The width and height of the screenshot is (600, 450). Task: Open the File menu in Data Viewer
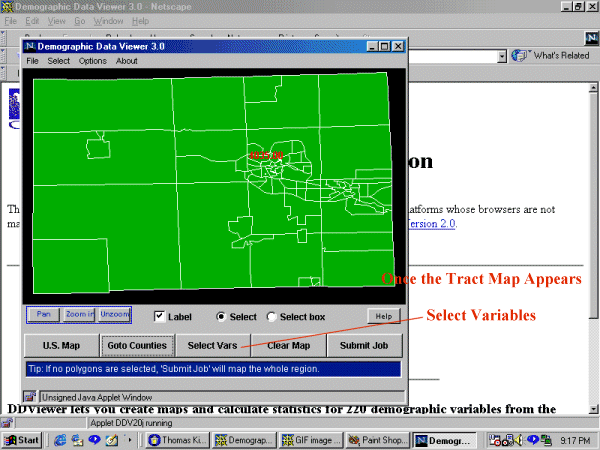32,61
